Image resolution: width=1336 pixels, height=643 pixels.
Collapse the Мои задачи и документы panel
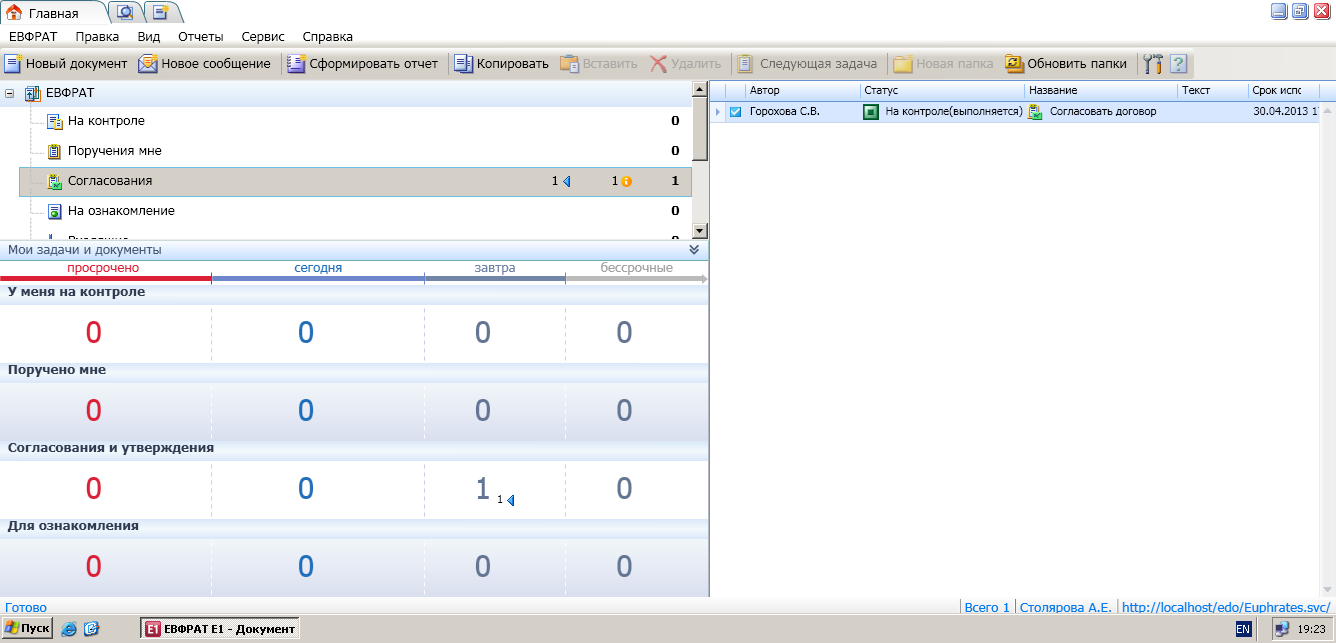coord(694,250)
